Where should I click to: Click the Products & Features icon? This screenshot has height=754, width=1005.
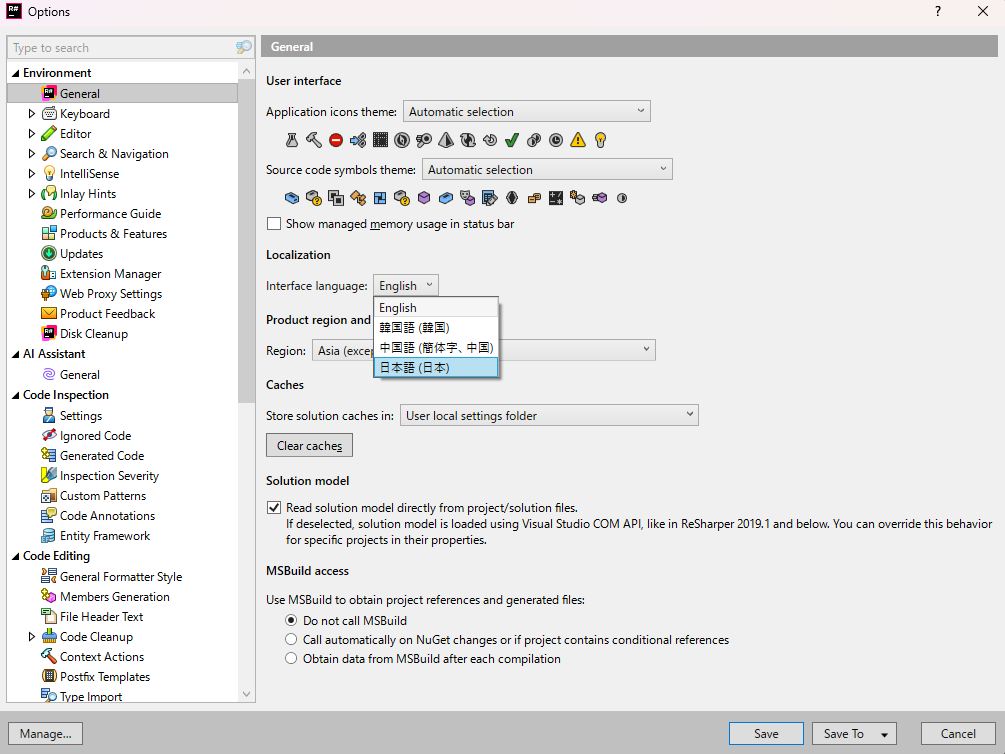pos(49,233)
